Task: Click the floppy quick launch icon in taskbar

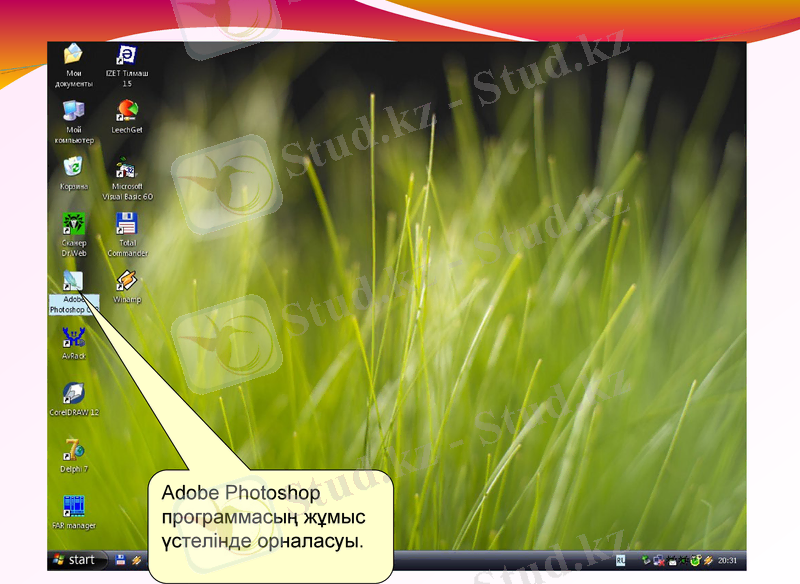Action: click(120, 560)
